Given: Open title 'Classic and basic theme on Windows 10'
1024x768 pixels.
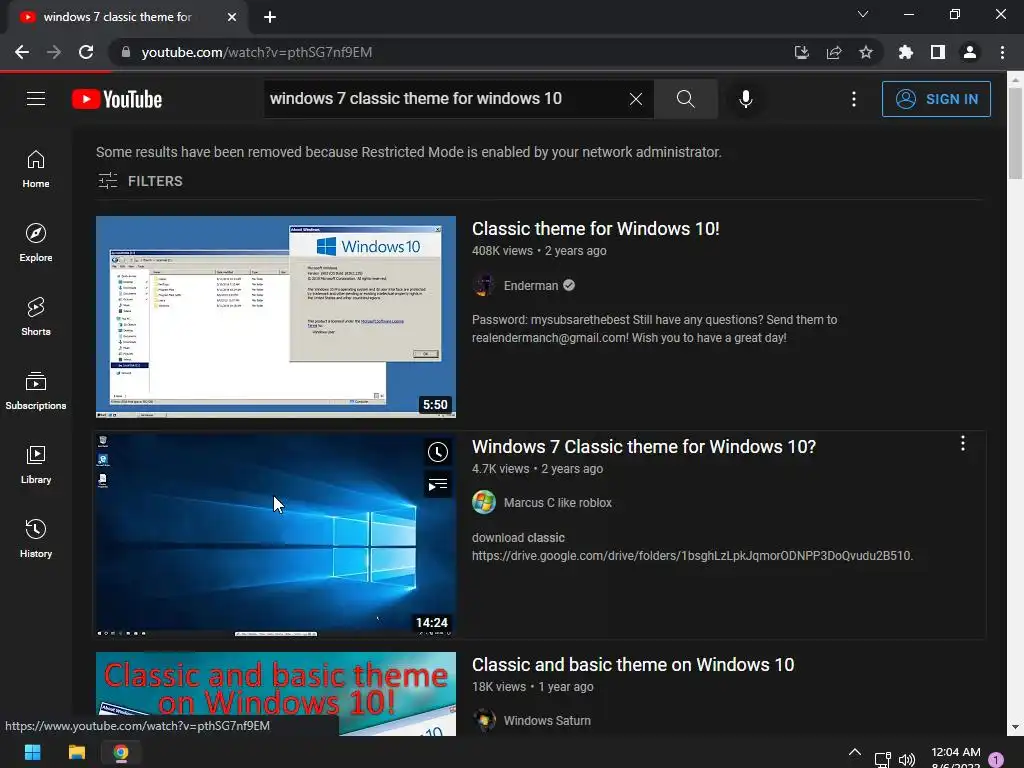Looking at the screenshot, I should coord(633,665).
